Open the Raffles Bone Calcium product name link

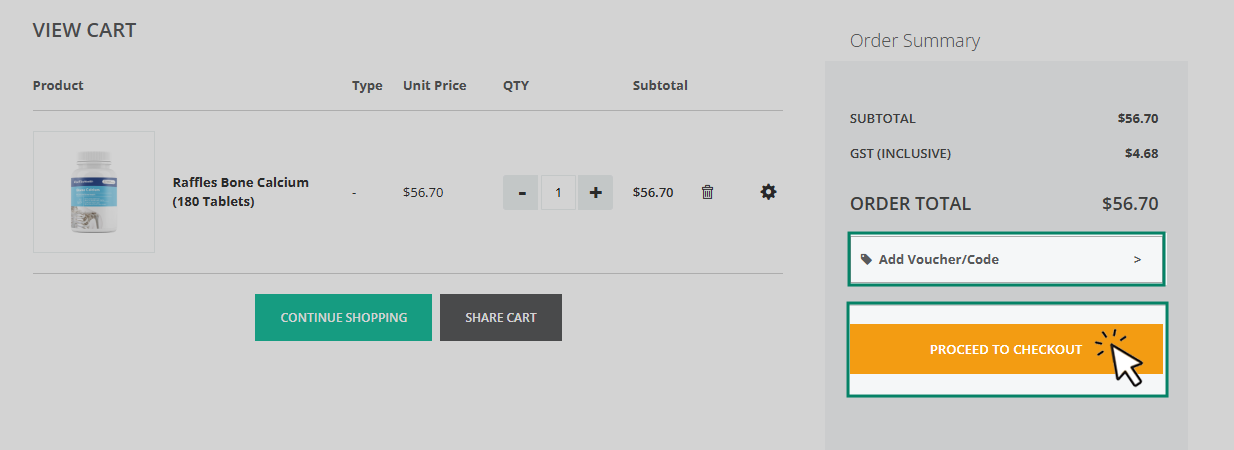[240, 192]
